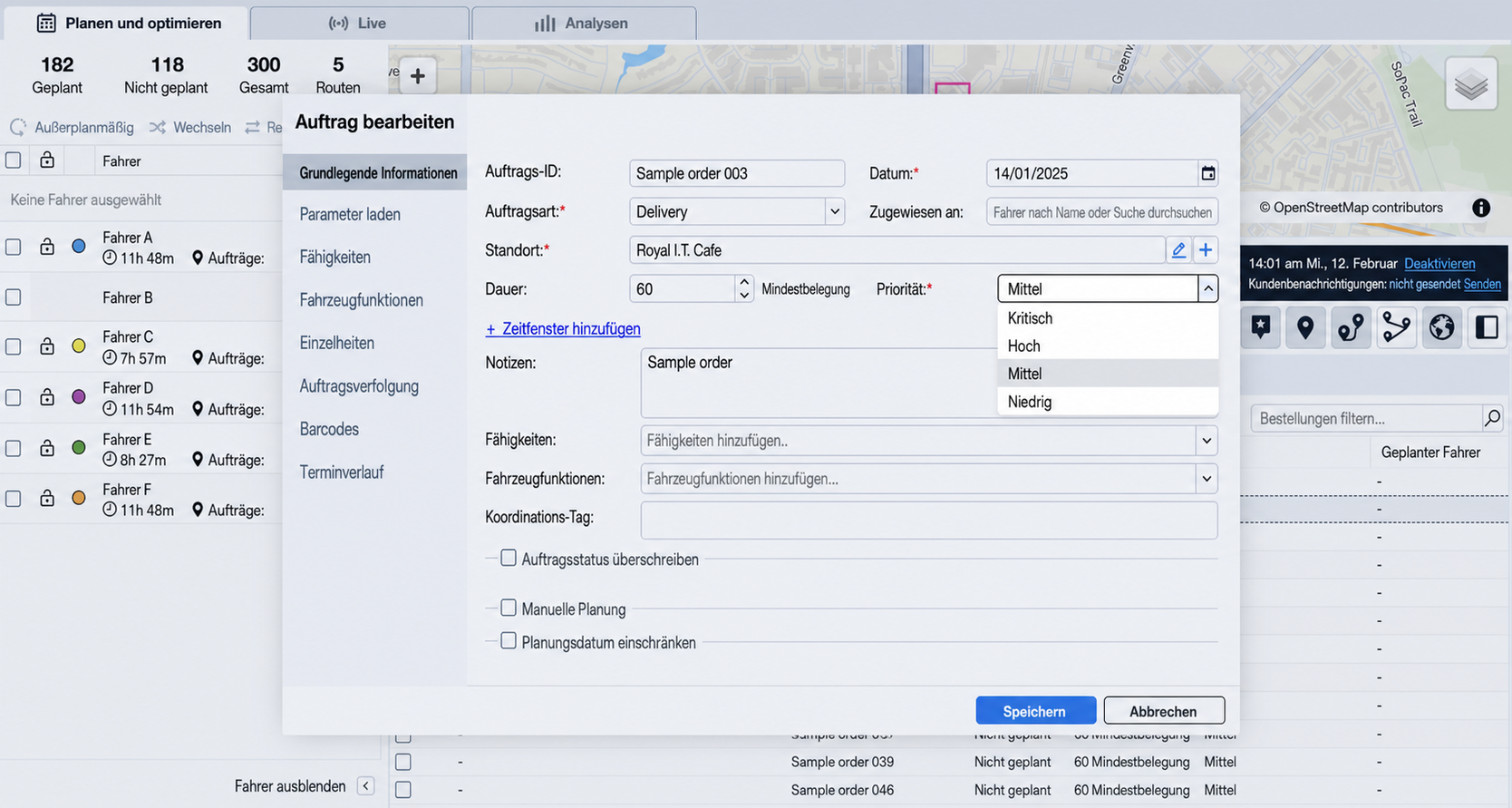Select the Fahrer B checkbox

coord(14,297)
